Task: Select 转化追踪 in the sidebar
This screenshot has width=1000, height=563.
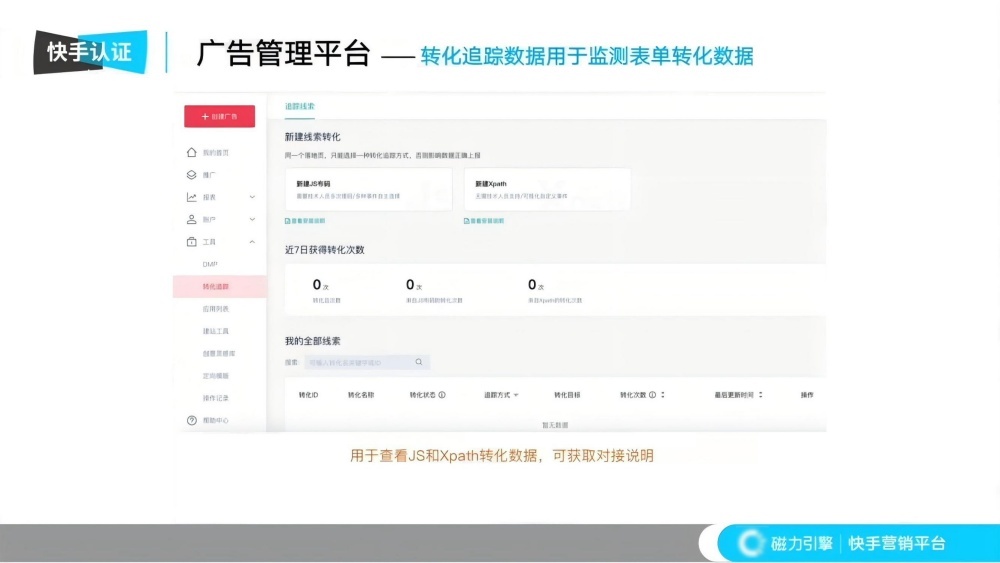Action: 219,286
